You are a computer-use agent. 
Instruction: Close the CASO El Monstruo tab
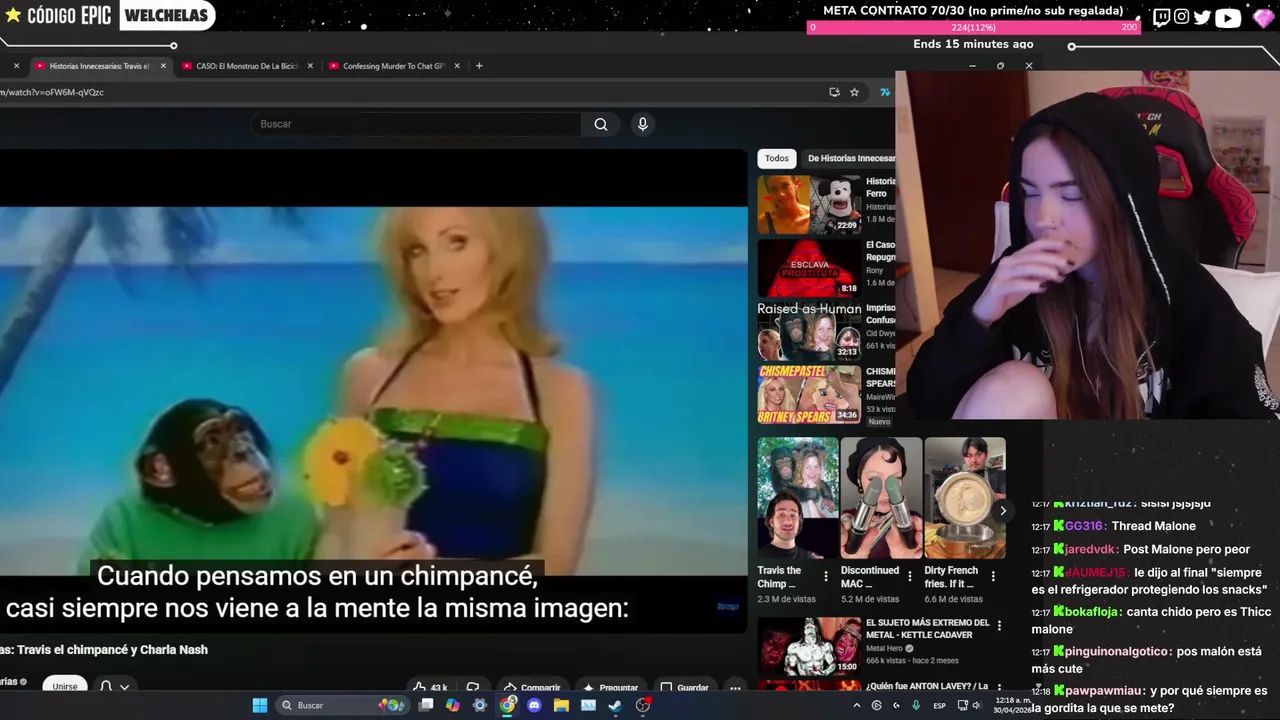(310, 66)
